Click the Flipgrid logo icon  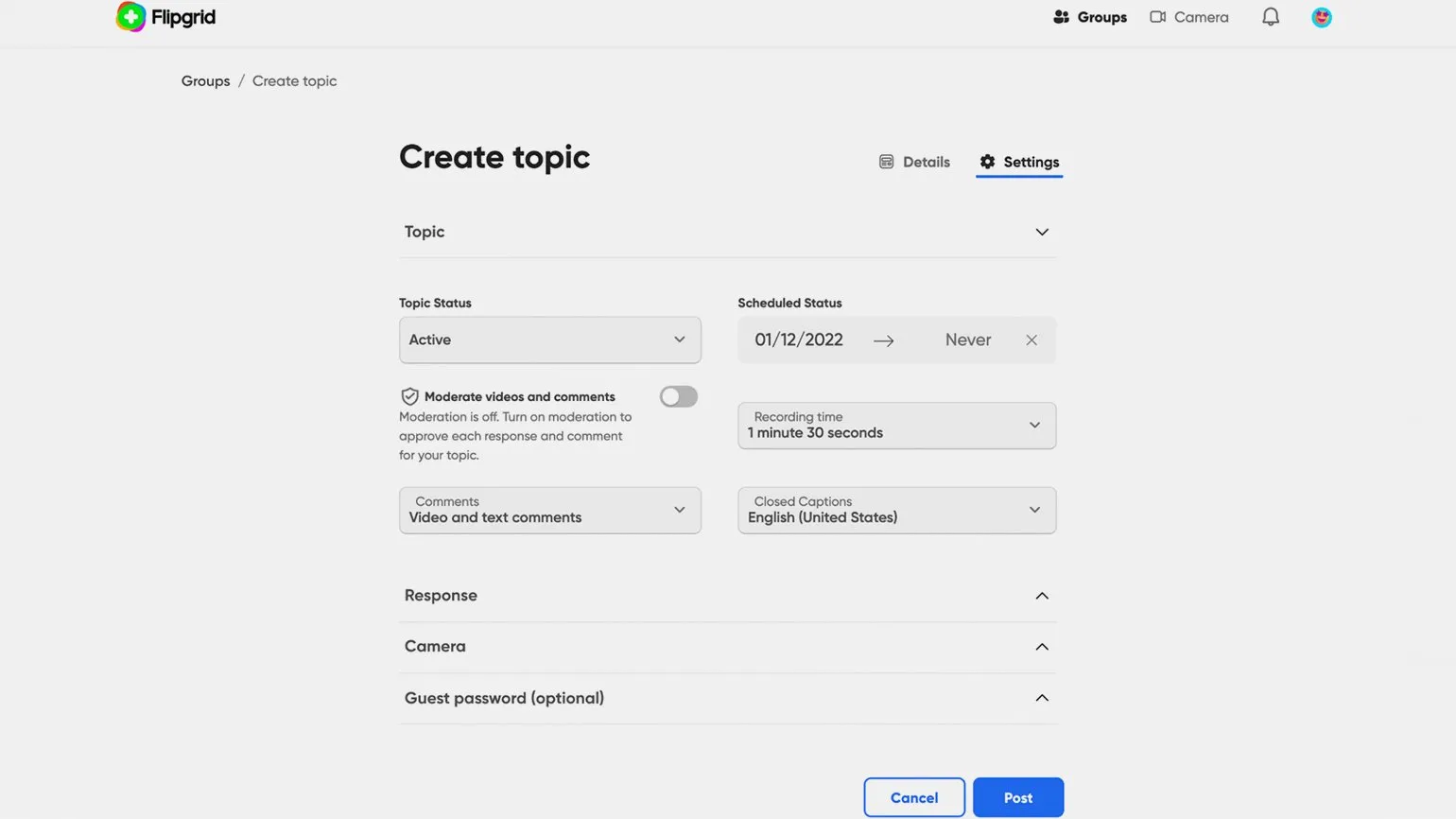coord(130,17)
